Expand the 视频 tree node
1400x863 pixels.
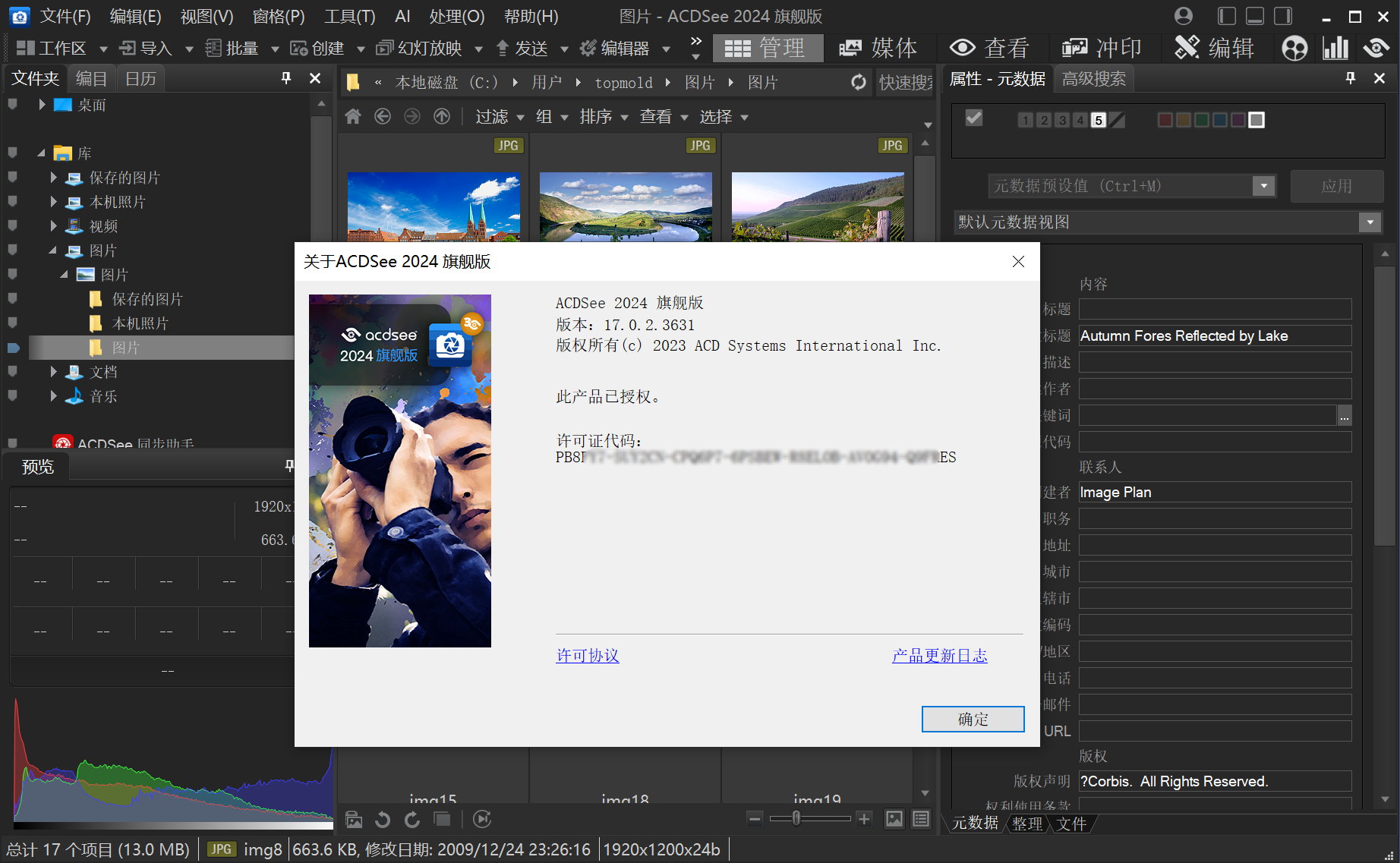pyautogui.click(x=53, y=226)
